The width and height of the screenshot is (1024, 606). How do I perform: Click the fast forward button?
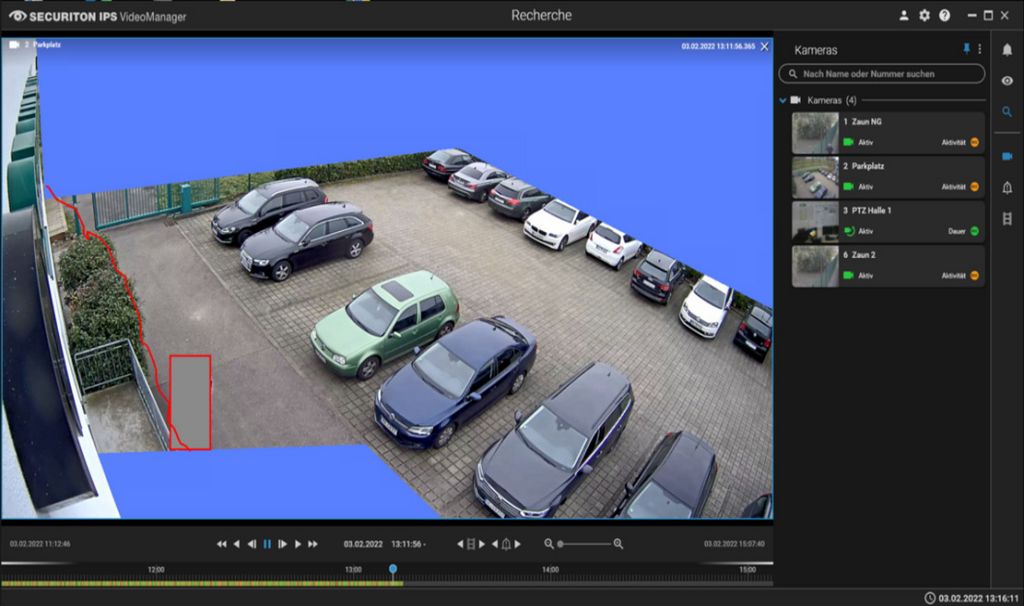pos(313,544)
